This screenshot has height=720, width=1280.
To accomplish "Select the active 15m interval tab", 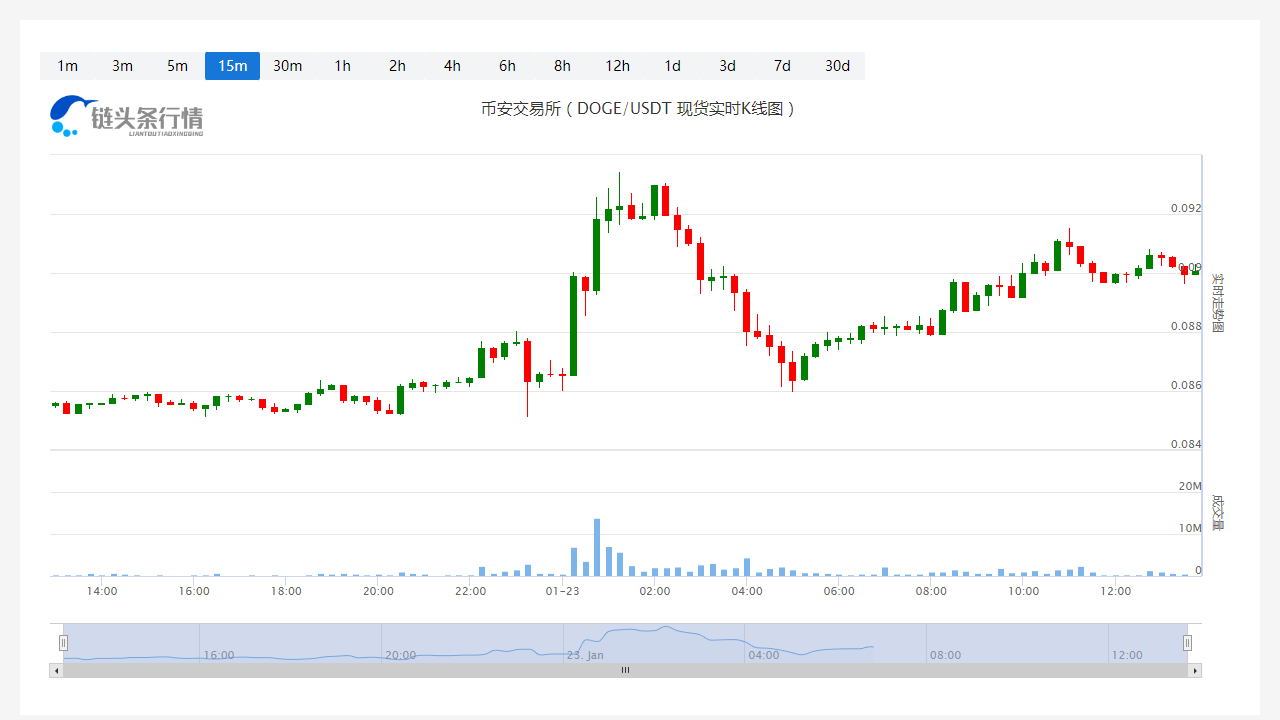I will 232,66.
